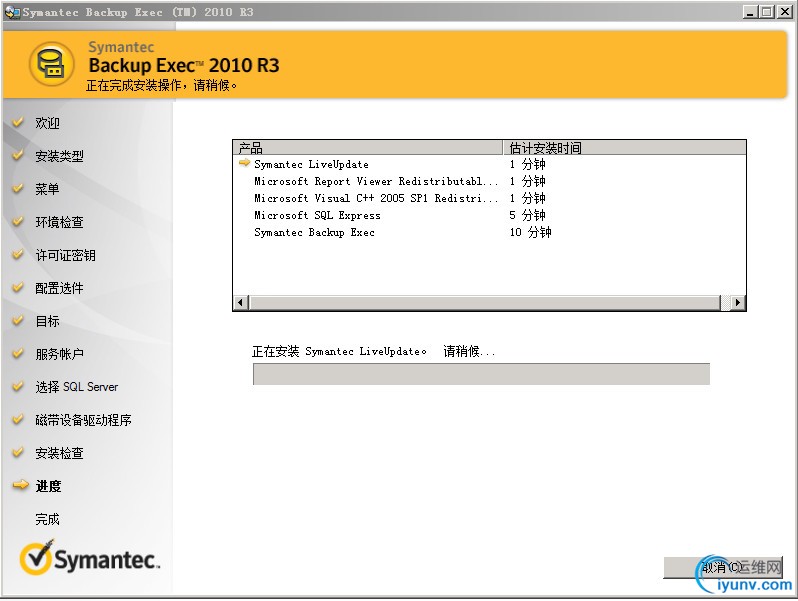Screen dimensions: 798x601
Task: Select the 完成 sidebar step
Action: click(47, 520)
